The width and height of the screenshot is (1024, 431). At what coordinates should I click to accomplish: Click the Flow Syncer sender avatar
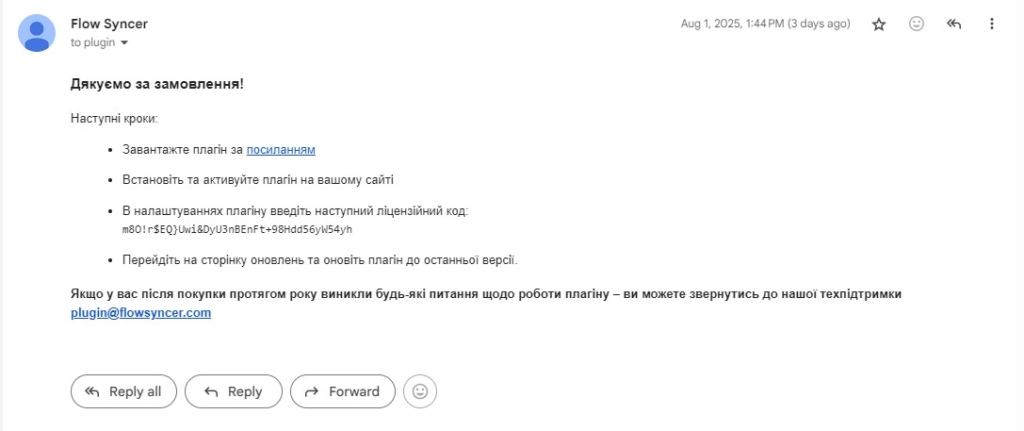coord(37,33)
